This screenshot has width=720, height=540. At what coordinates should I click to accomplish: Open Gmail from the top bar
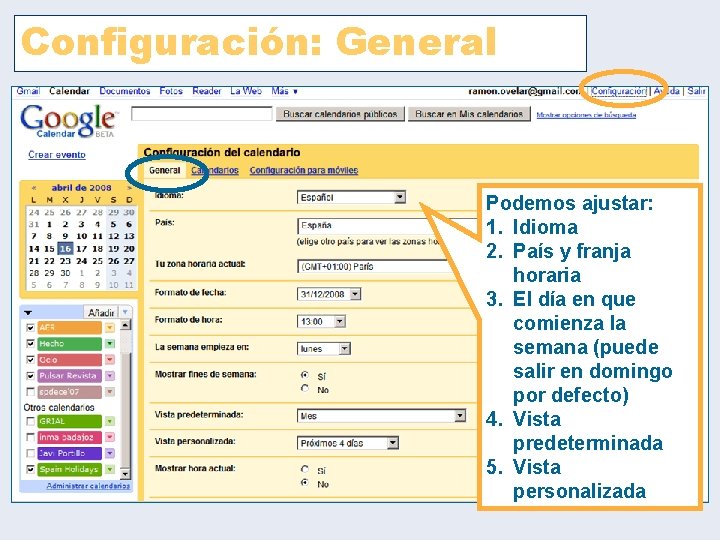pos(28,91)
